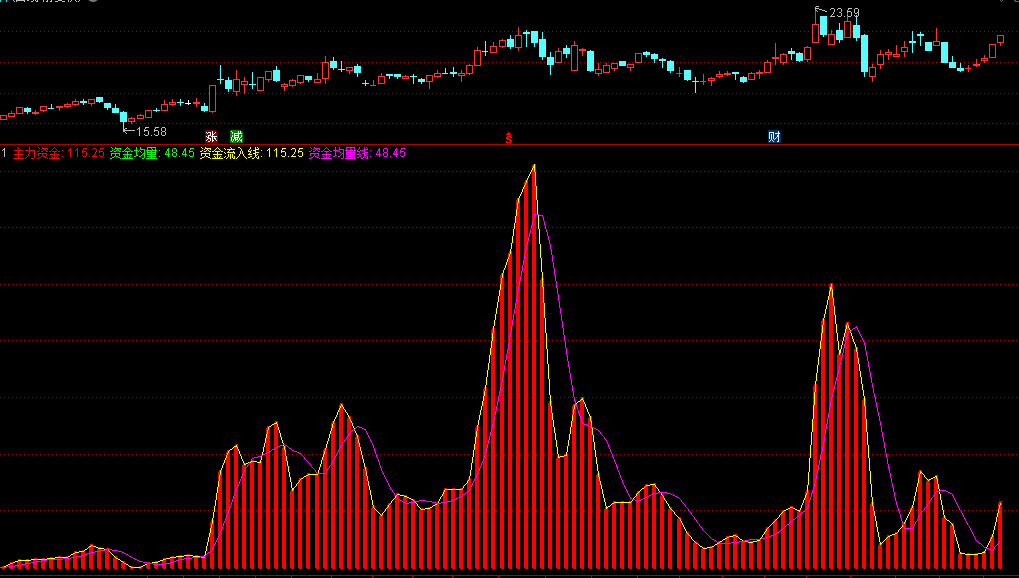1019x578 pixels.
Task: Select the red S marker under the candlesticks
Action: click(509, 137)
